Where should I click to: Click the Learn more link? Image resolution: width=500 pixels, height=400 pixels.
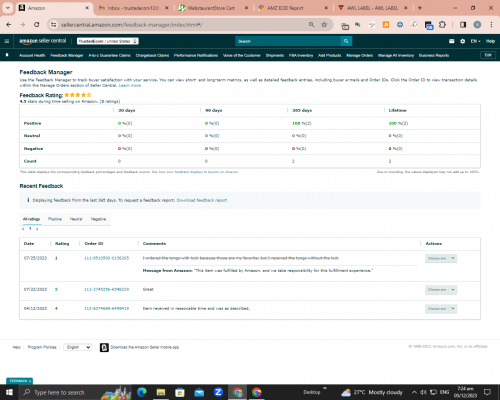(x=130, y=85)
